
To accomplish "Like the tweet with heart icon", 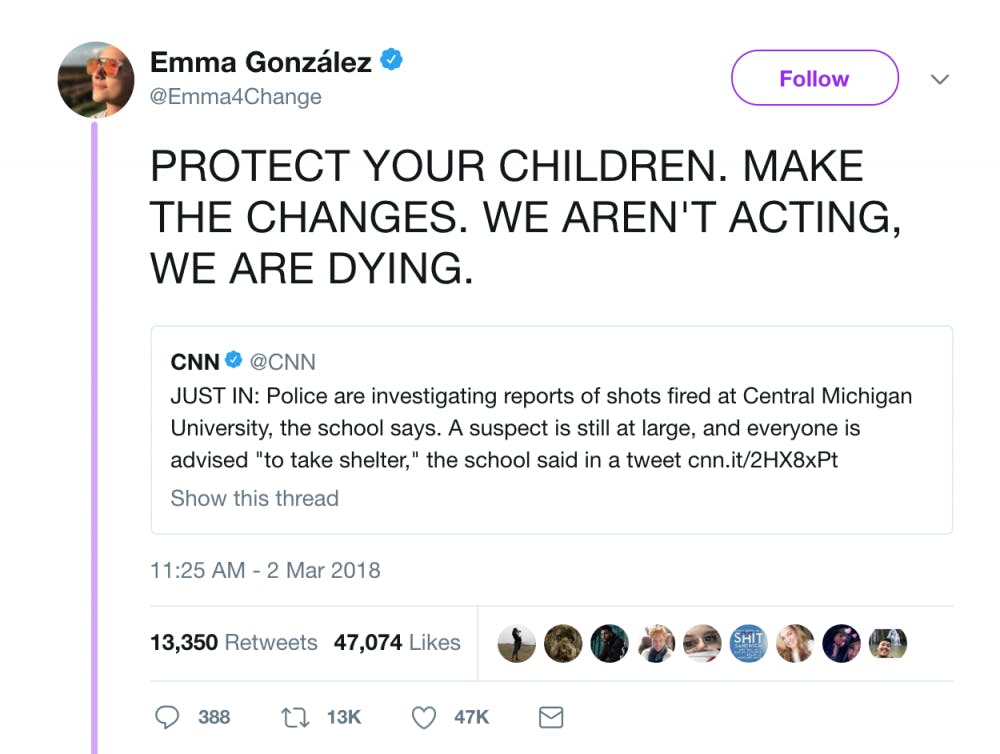I will tap(425, 717).
